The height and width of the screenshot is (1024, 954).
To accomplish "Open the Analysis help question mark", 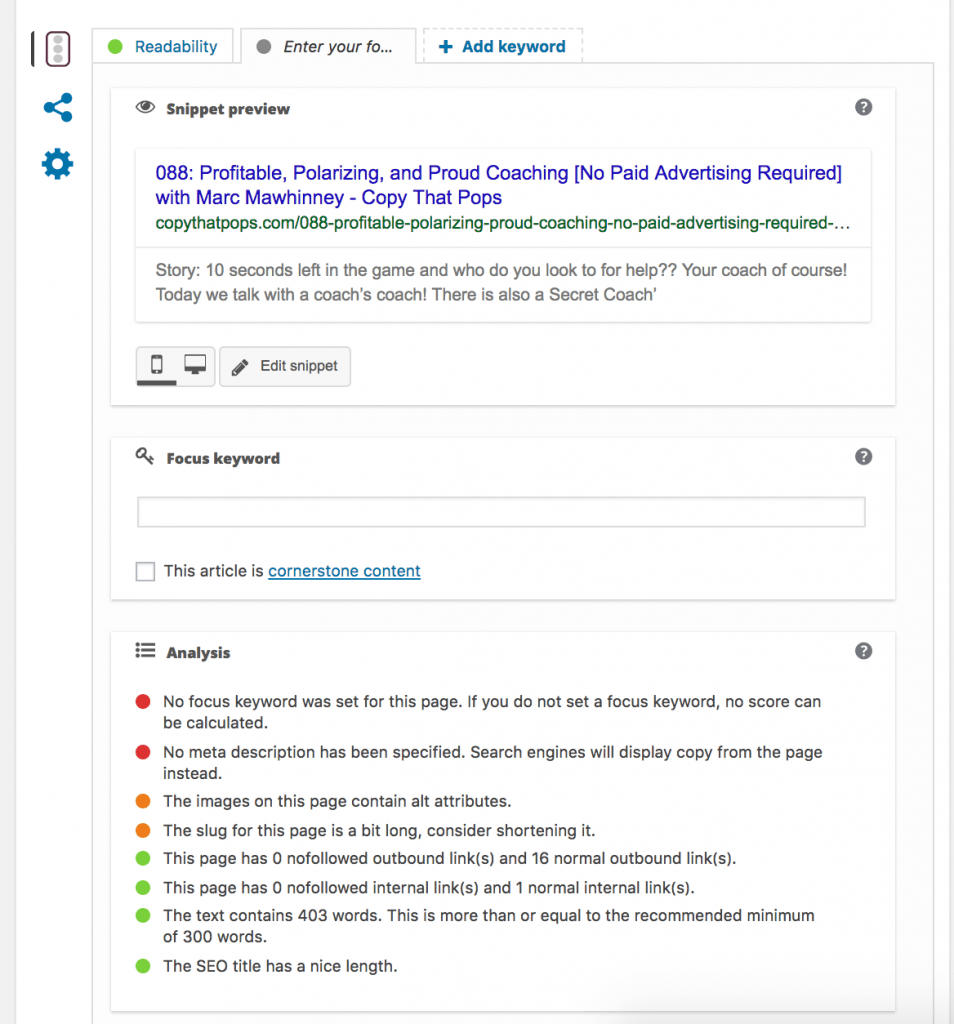I will point(864,651).
